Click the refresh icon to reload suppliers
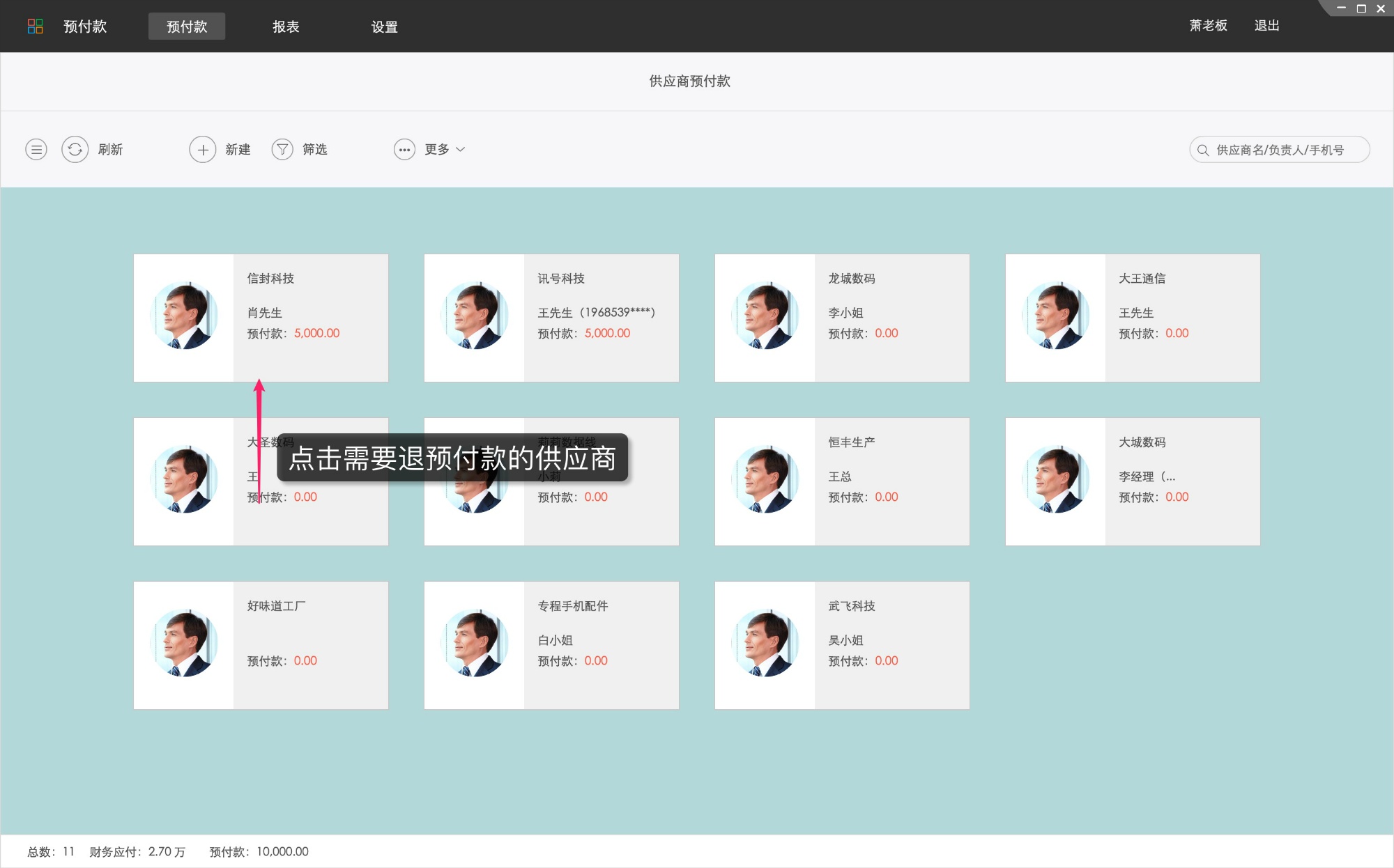Screen dimensions: 1394x868 pyautogui.click(x=75, y=149)
